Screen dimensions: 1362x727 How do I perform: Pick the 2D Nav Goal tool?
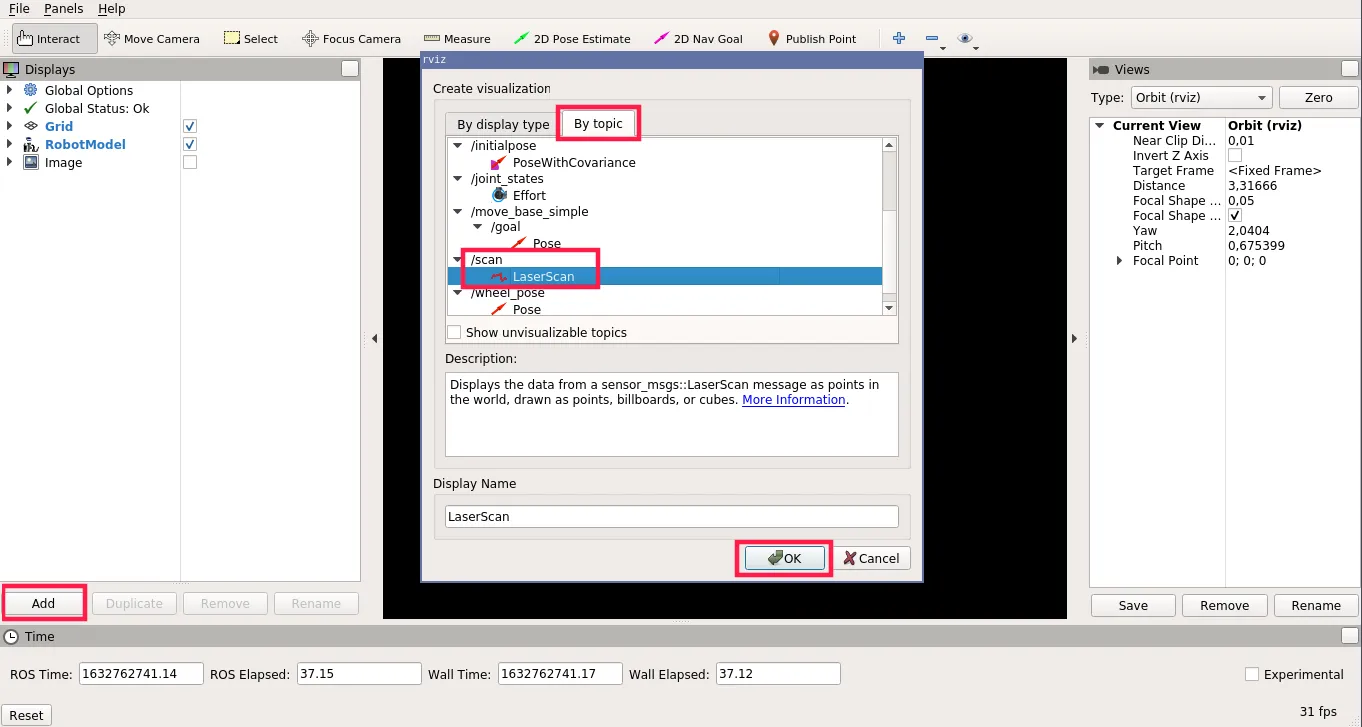tap(698, 39)
